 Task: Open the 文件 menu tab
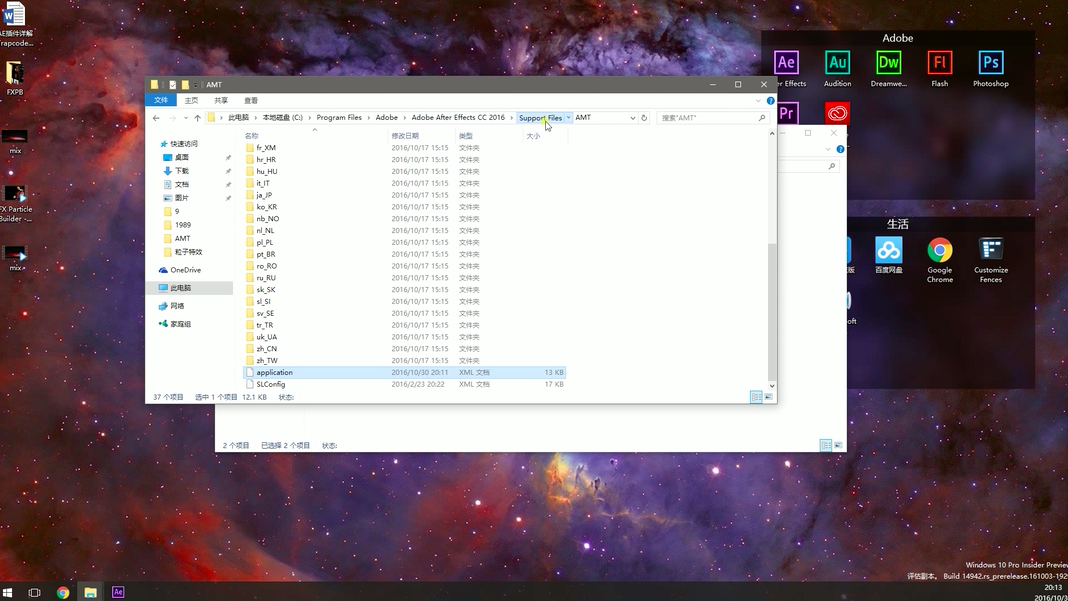(x=161, y=100)
